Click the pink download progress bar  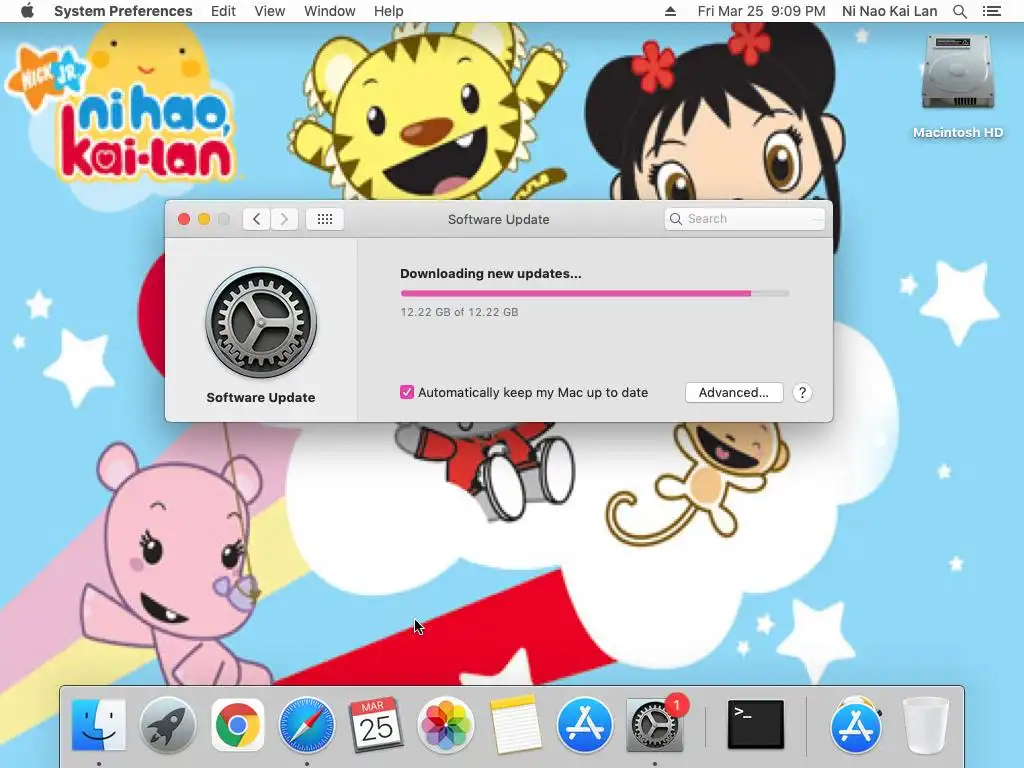[x=594, y=293]
